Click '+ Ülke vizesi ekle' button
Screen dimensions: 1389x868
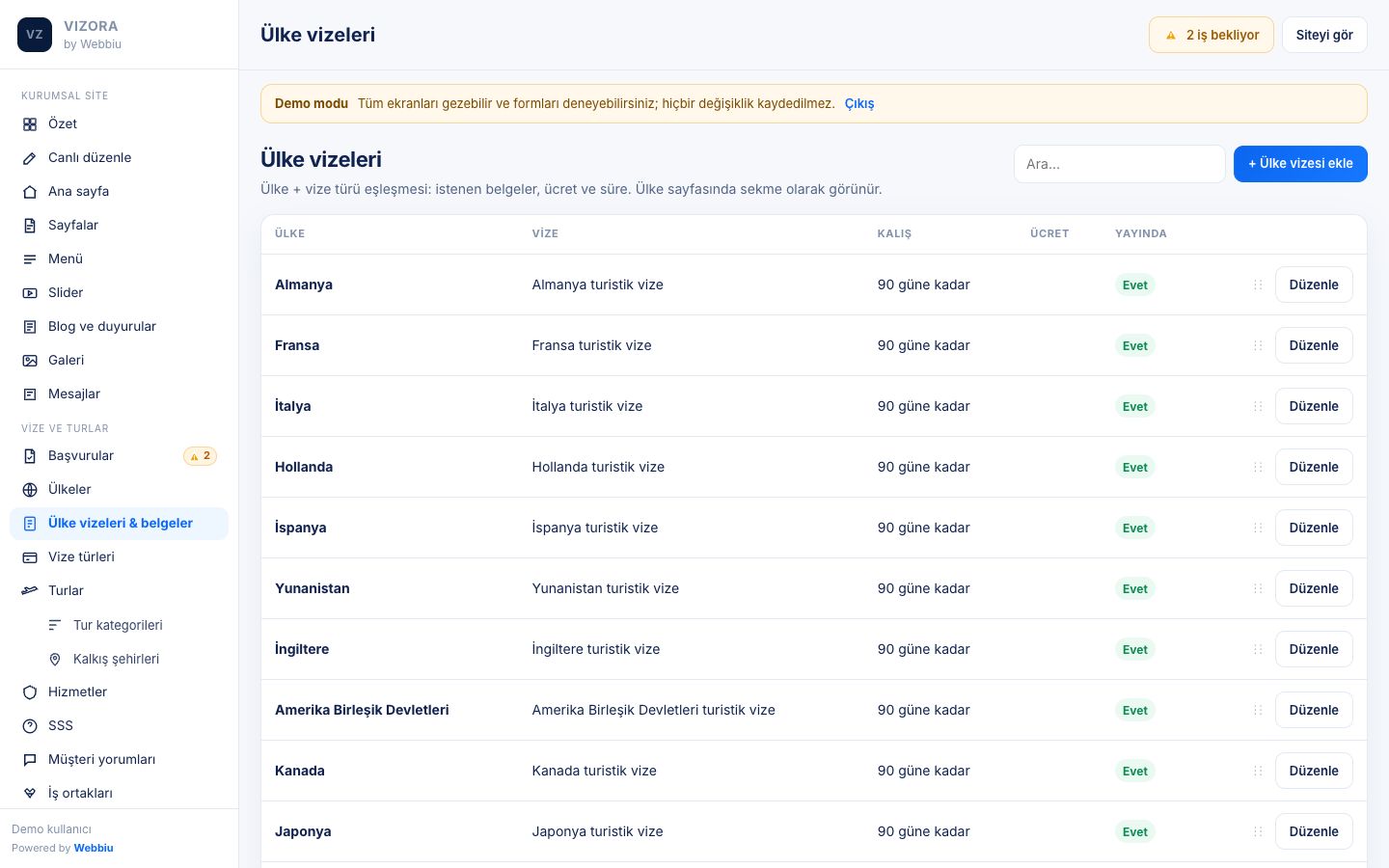click(x=1300, y=164)
